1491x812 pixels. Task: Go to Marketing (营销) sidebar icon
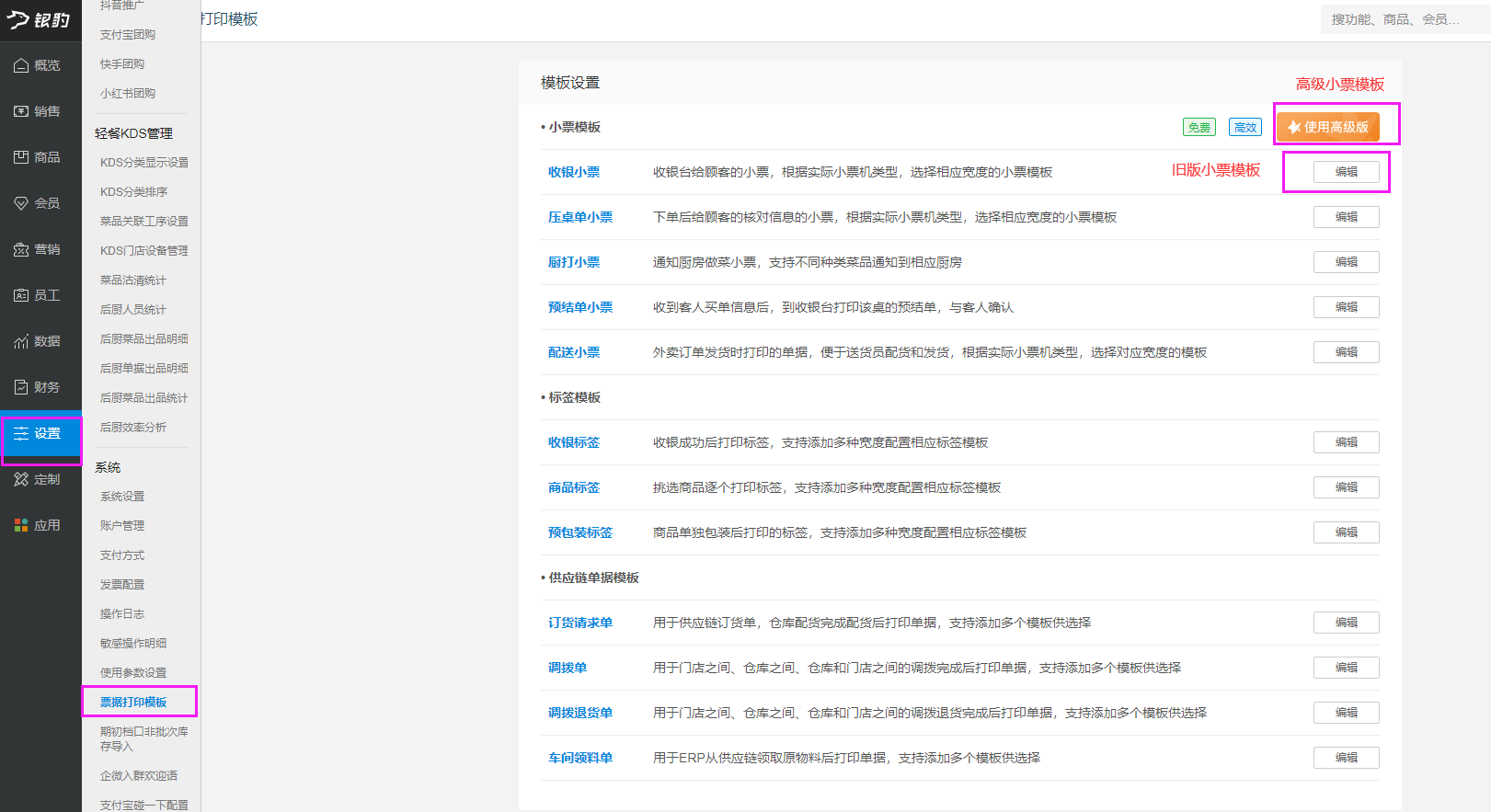click(21, 249)
